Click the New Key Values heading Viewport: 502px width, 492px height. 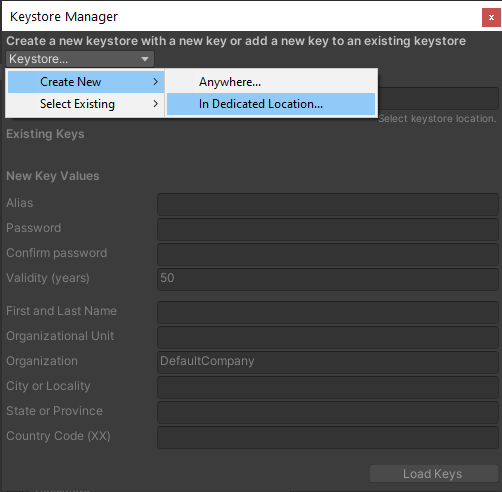pyautogui.click(x=53, y=176)
